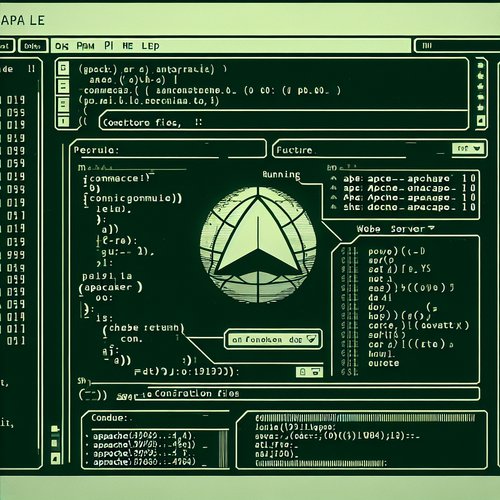Click the '(chebe return)' line in code
Image resolution: width=500 pixels, height=500 pixels.
143,328
